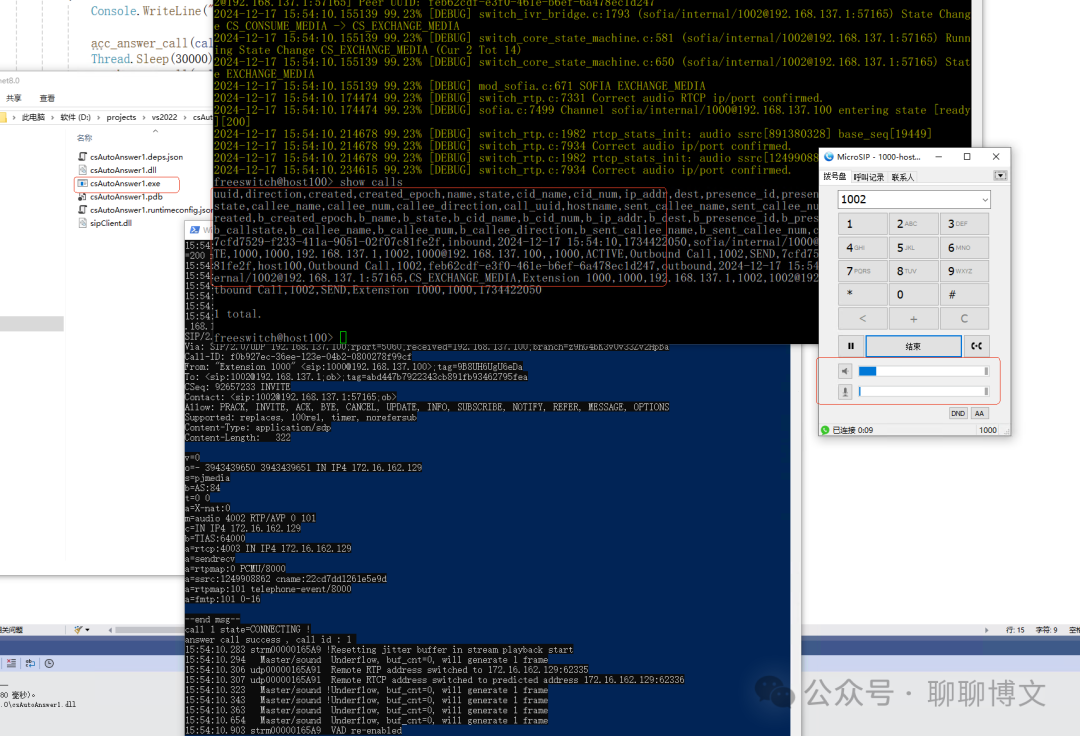Click the C clear key in MicroSIP
The height and width of the screenshot is (736, 1080).
pos(964,319)
